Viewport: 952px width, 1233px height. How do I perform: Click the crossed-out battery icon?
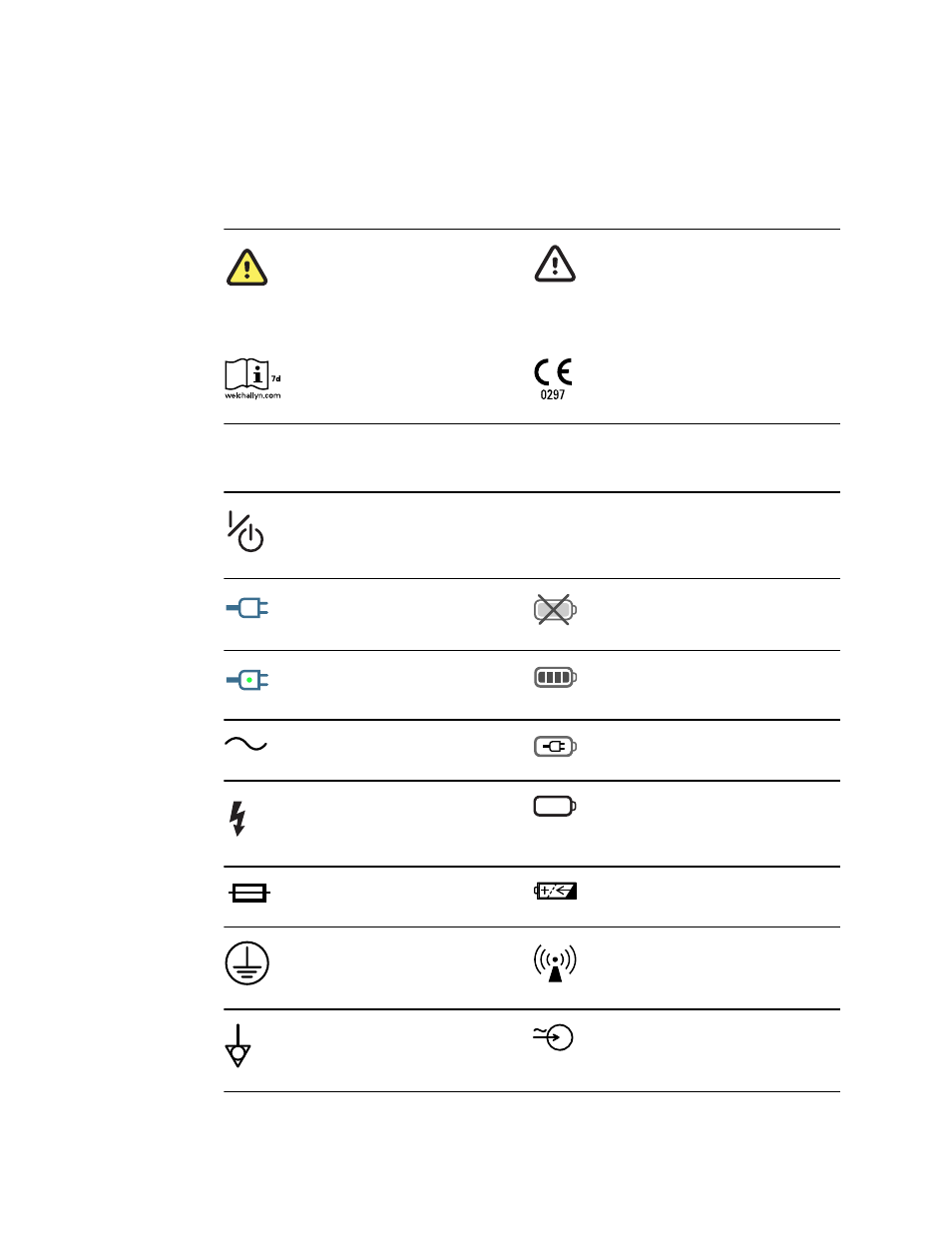(x=555, y=609)
